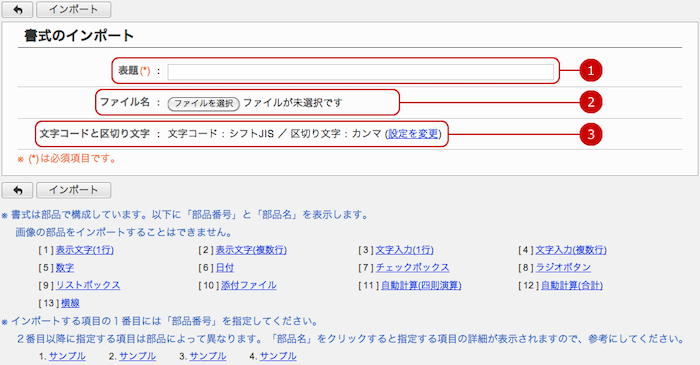Open the 設定を変更 link
Image resolution: width=700 pixels, height=365 pixels.
(x=413, y=134)
